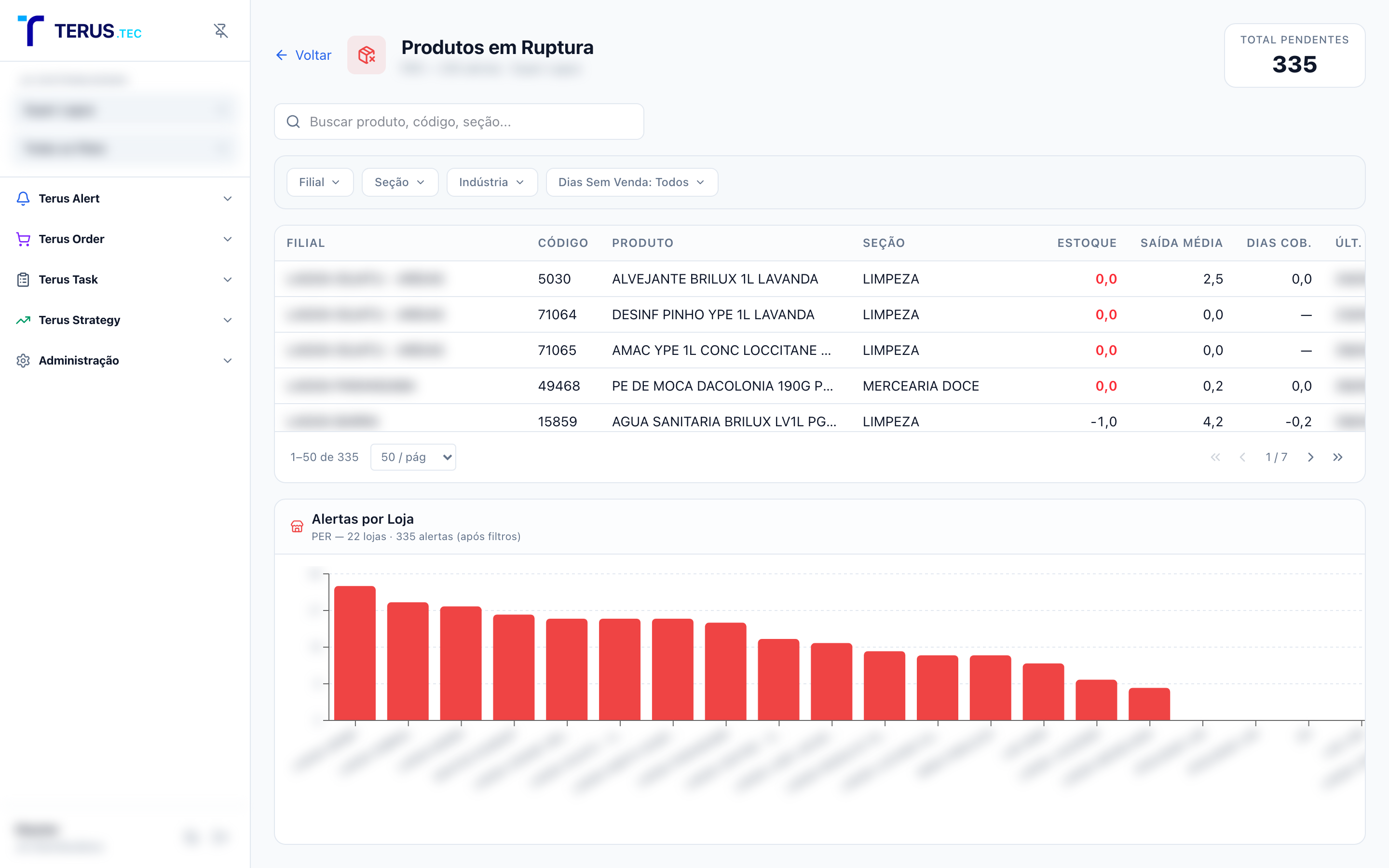Open the Indústria filter dropdown
This screenshot has width=1389, height=868.
[x=492, y=182]
